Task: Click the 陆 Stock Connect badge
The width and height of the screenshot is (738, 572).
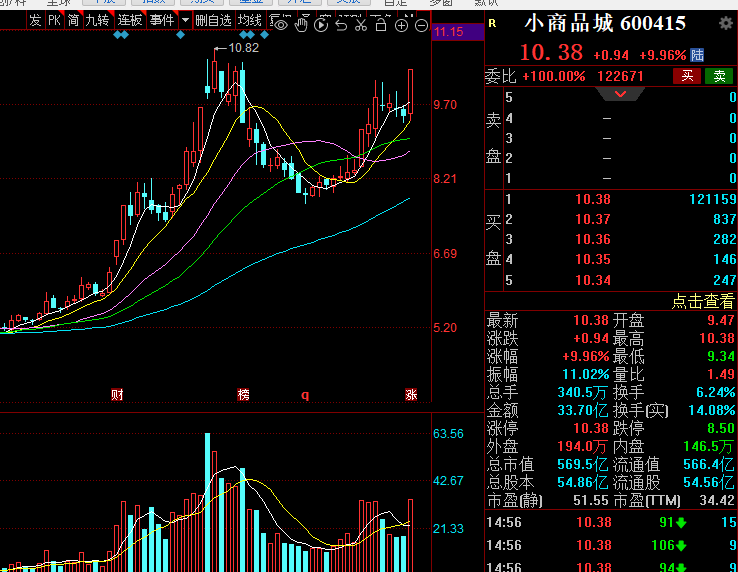Action: pyautogui.click(x=697, y=55)
